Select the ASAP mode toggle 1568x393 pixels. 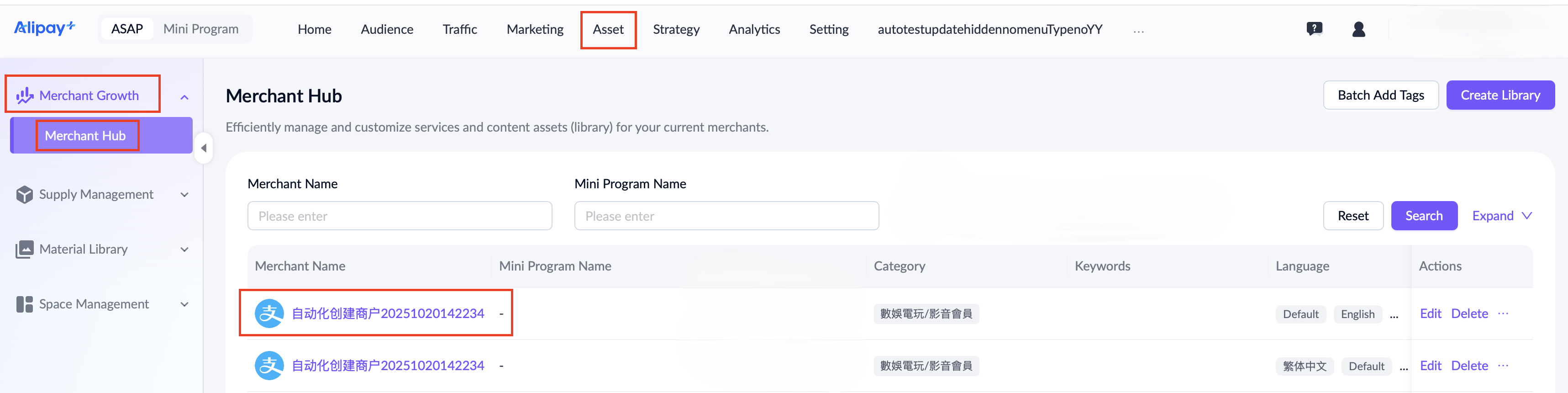click(126, 29)
